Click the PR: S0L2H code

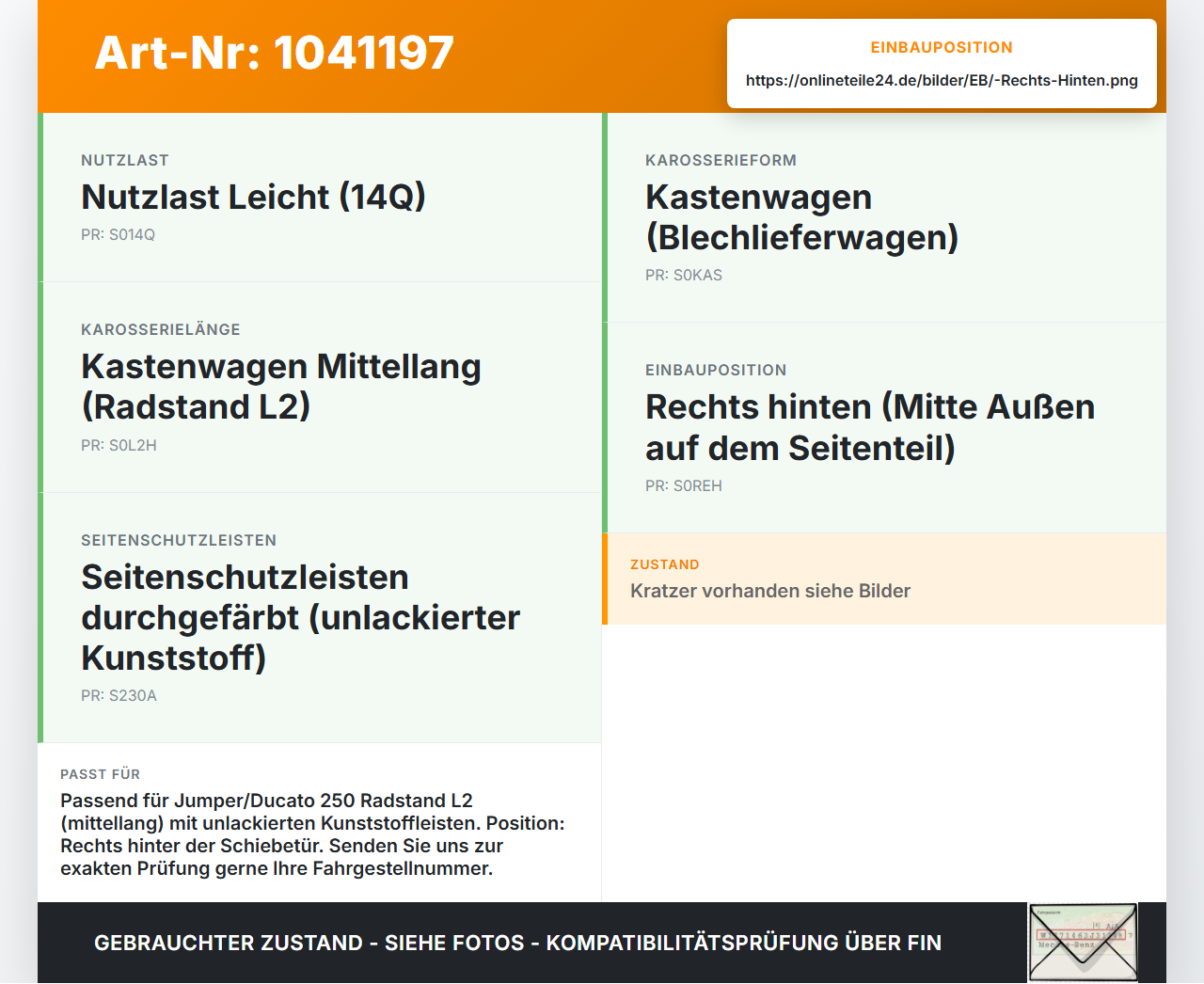pos(119,446)
